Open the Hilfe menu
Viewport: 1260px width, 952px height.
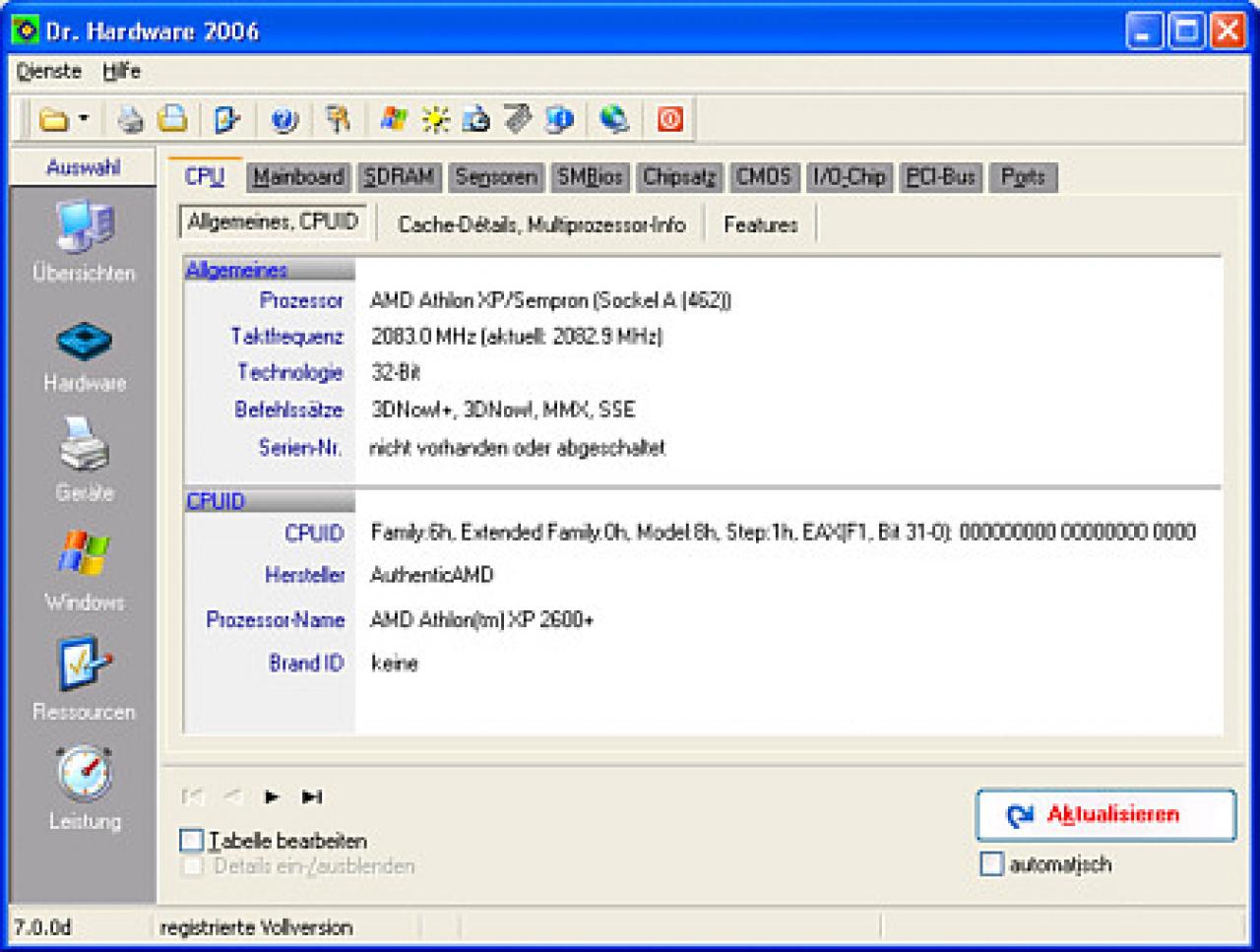click(x=121, y=71)
